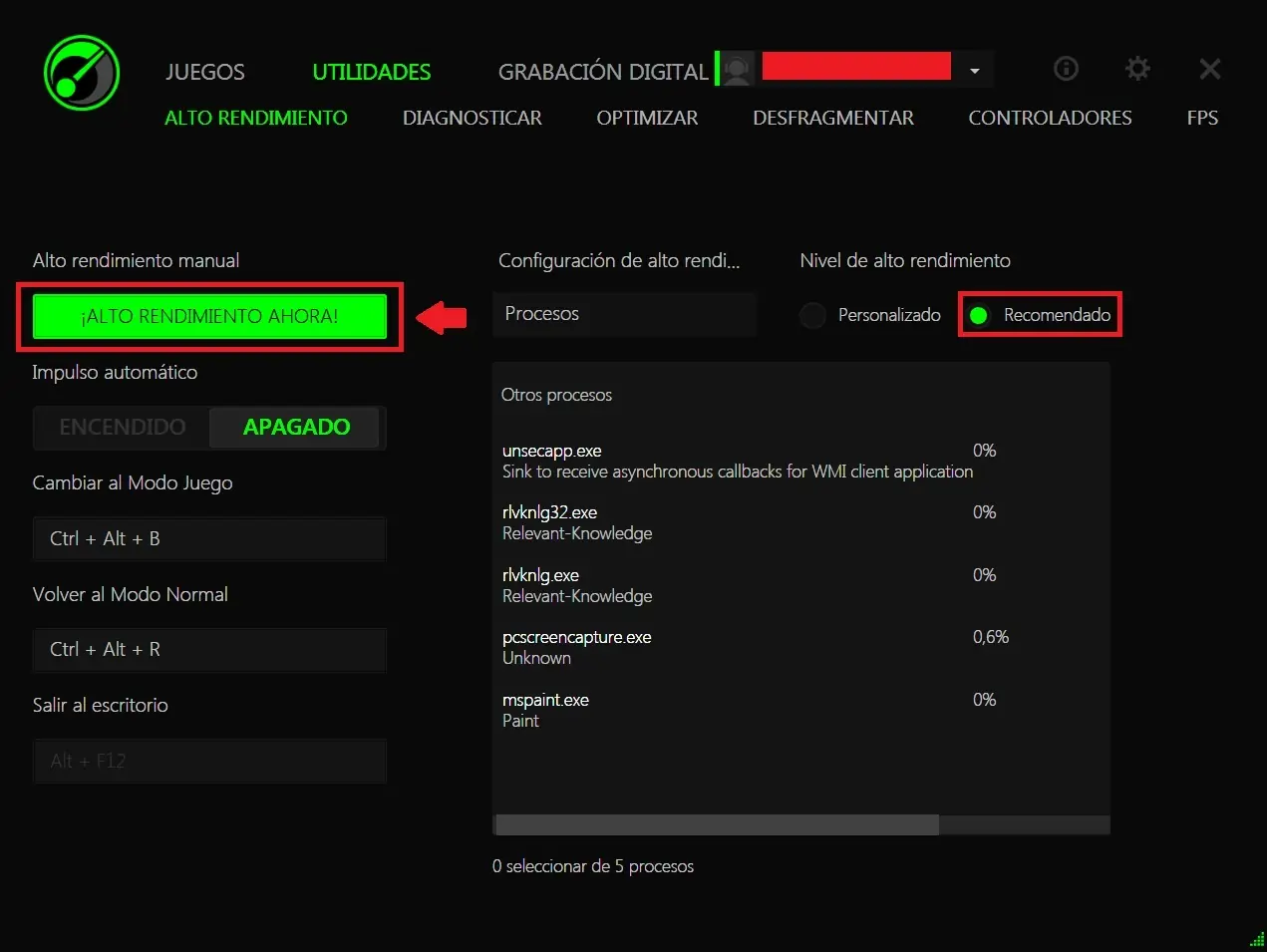Open the GRABACIÓN DIGITAL tab
1267x952 pixels.
pyautogui.click(x=602, y=72)
